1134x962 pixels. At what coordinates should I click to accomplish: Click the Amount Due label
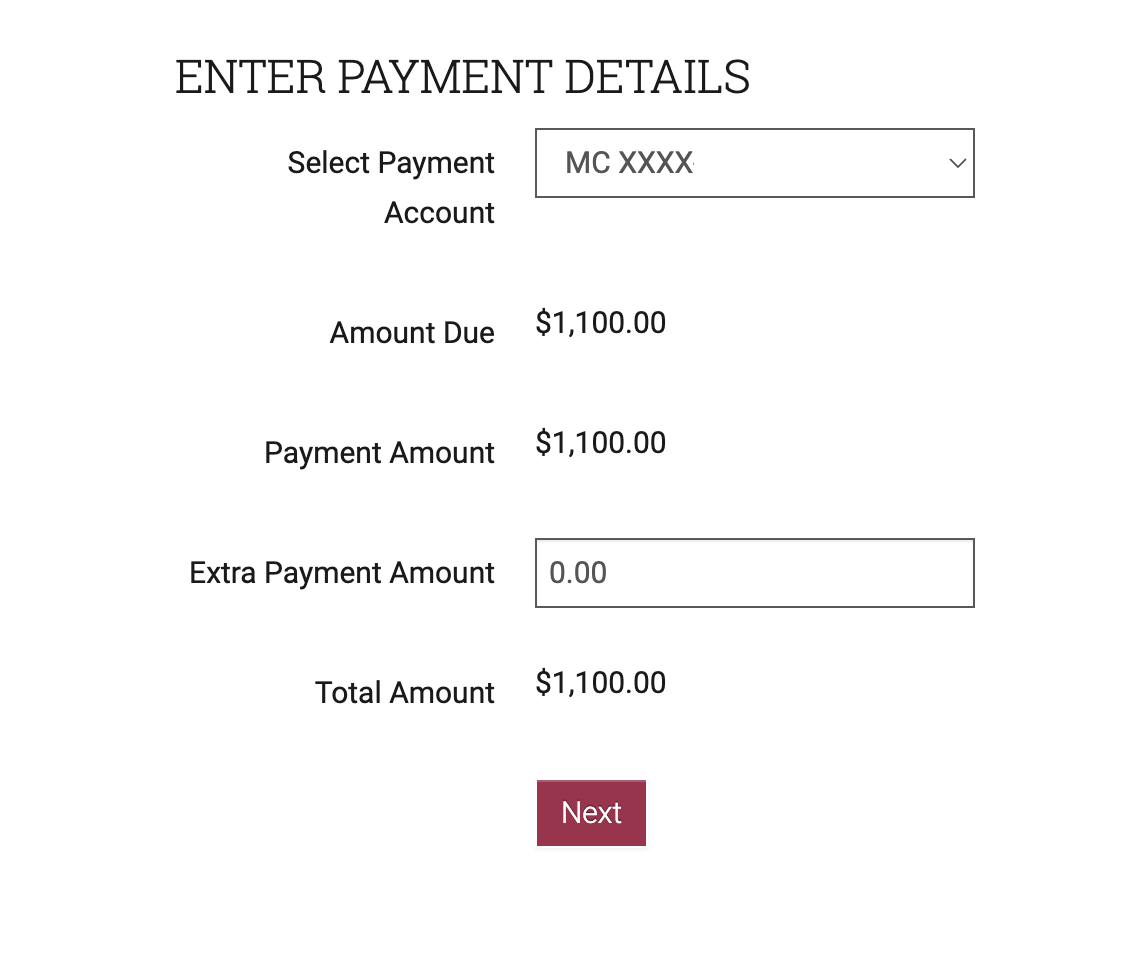(x=412, y=333)
